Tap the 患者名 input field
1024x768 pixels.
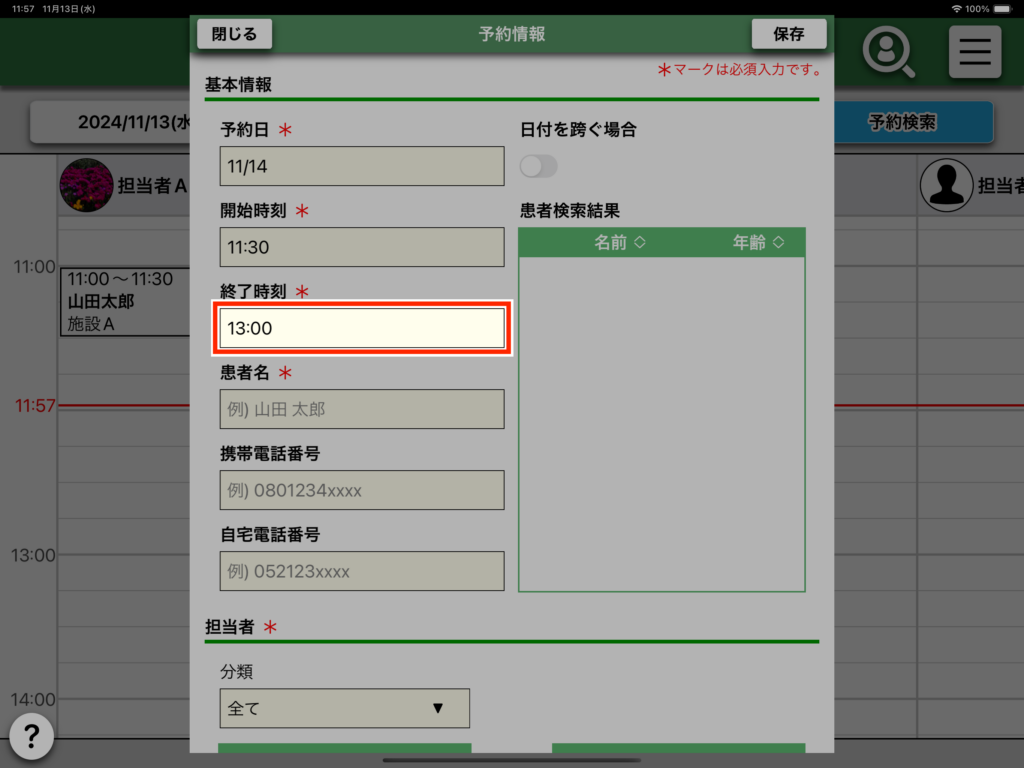(362, 409)
